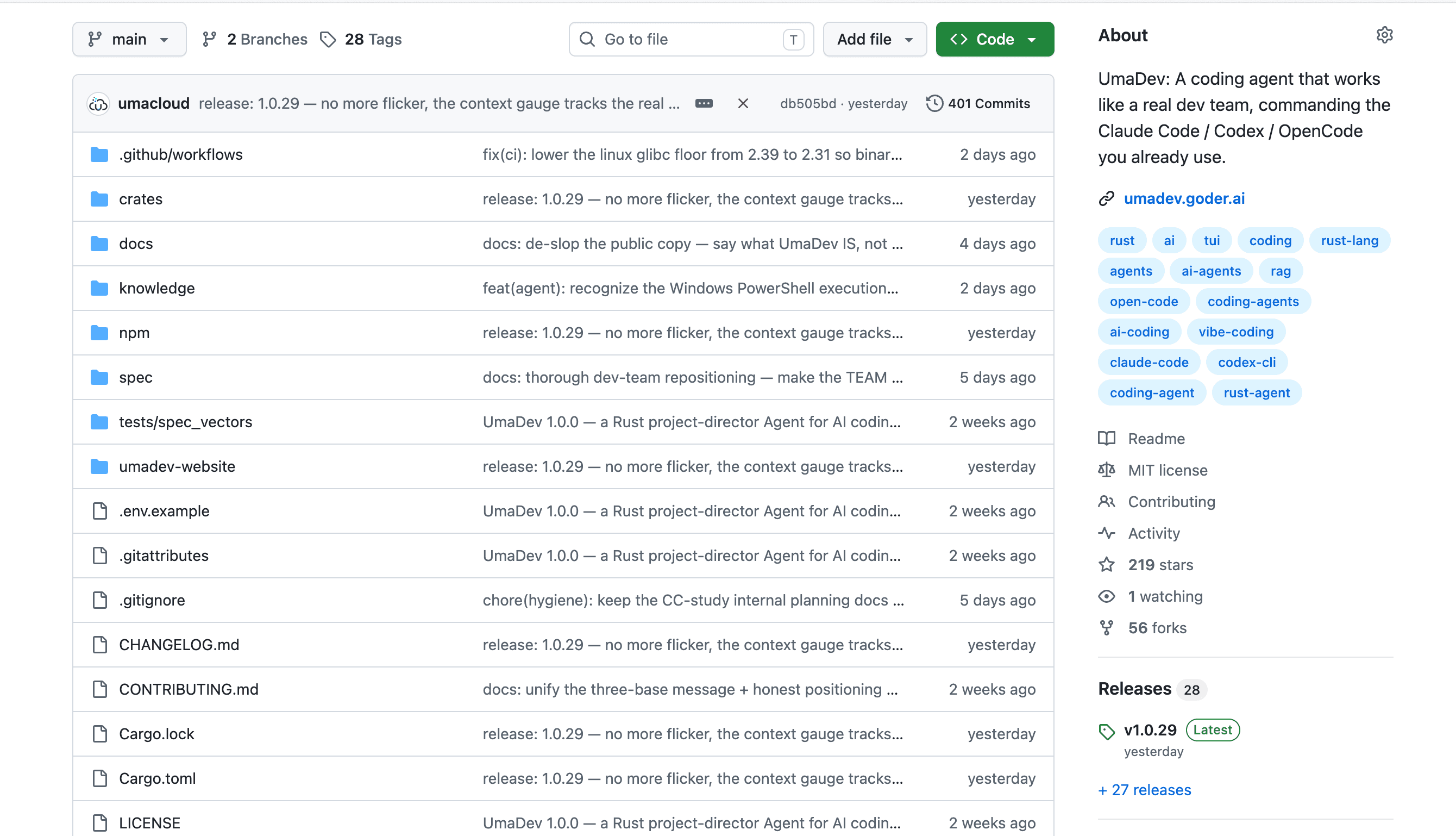Click the Activity pulse icon

(x=1106, y=533)
